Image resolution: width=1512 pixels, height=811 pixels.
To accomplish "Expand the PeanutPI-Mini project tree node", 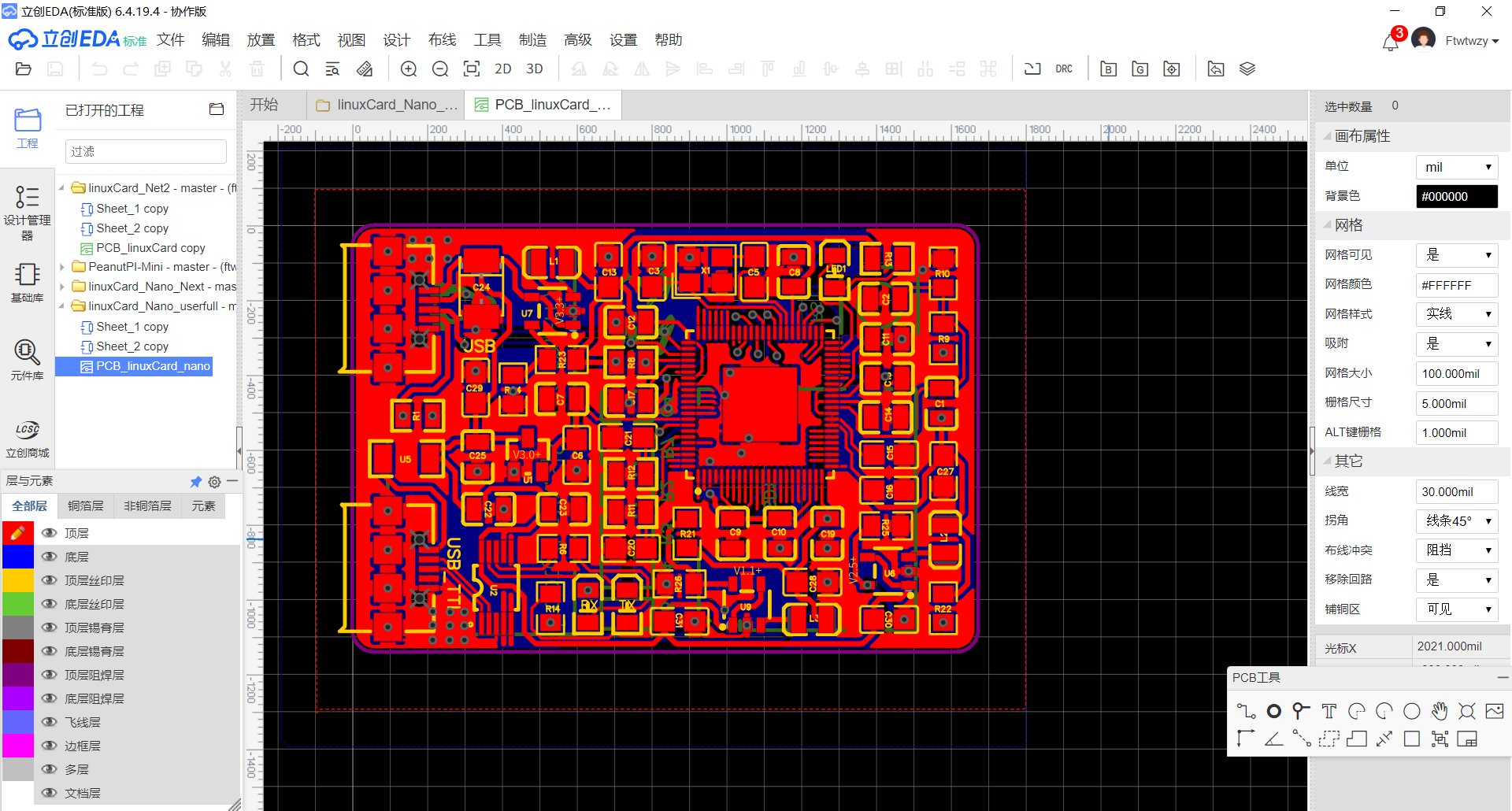I will coord(62,267).
